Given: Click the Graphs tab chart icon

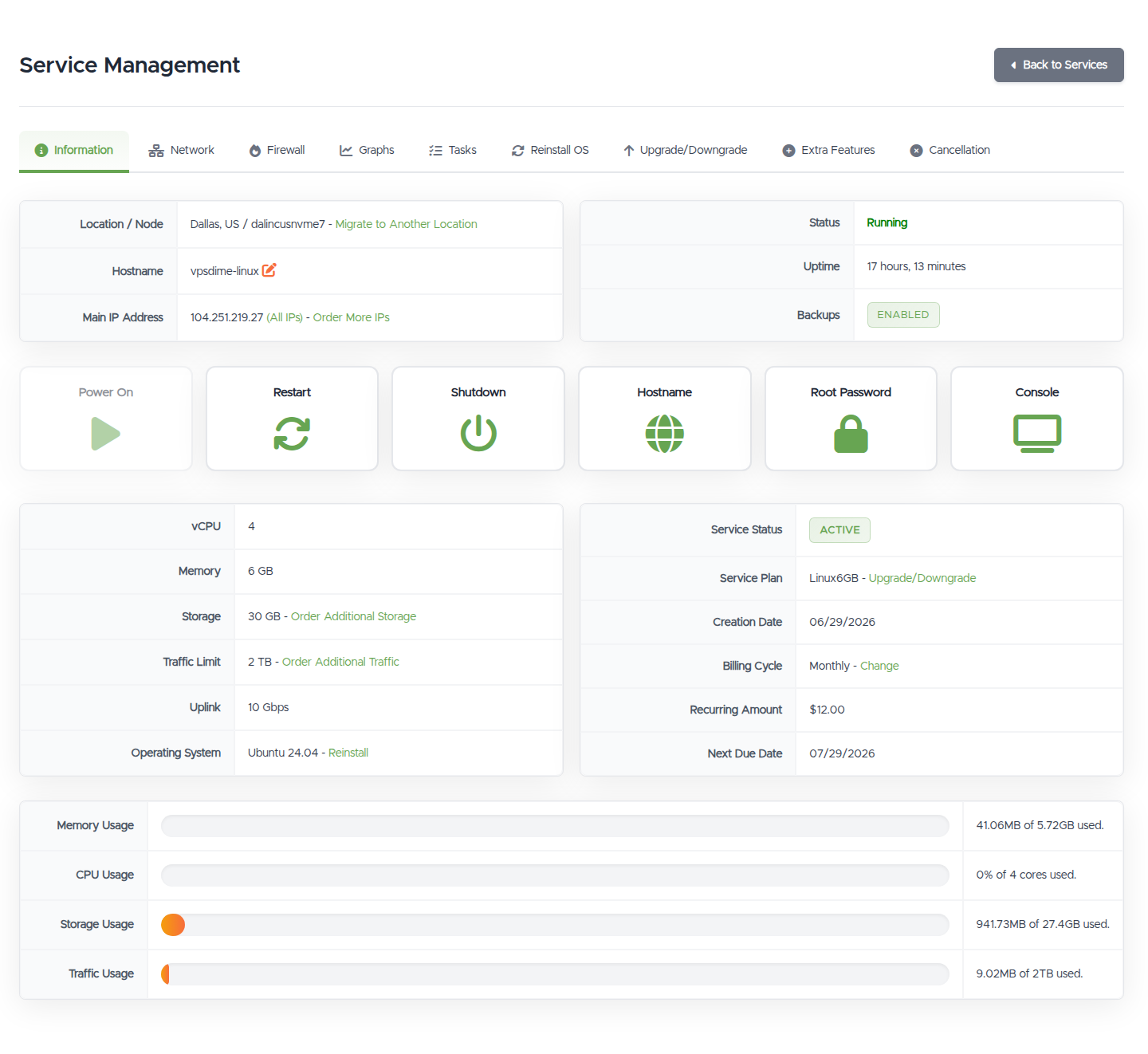Looking at the screenshot, I should [346, 151].
